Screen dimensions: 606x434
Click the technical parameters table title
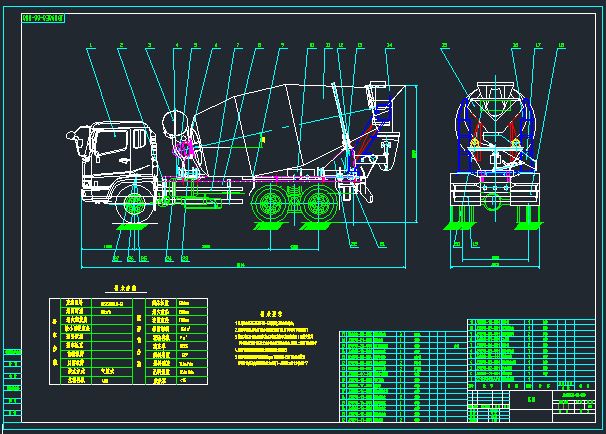126,288
